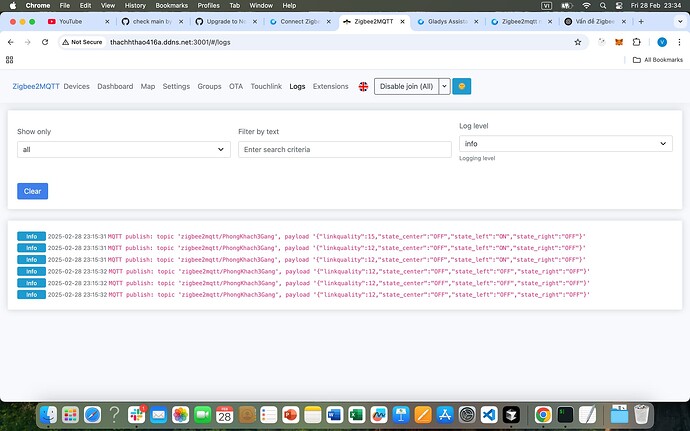Click the blue Clear button
This screenshot has height=431, width=690.
tap(32, 191)
